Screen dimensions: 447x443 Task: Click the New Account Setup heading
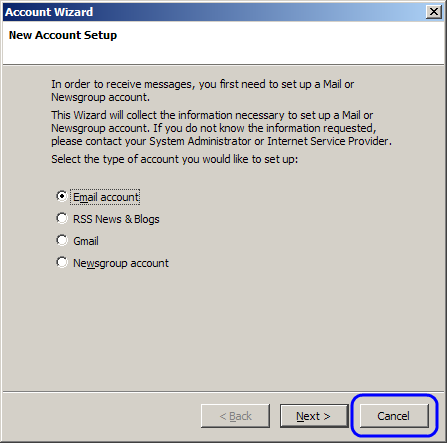(63, 35)
